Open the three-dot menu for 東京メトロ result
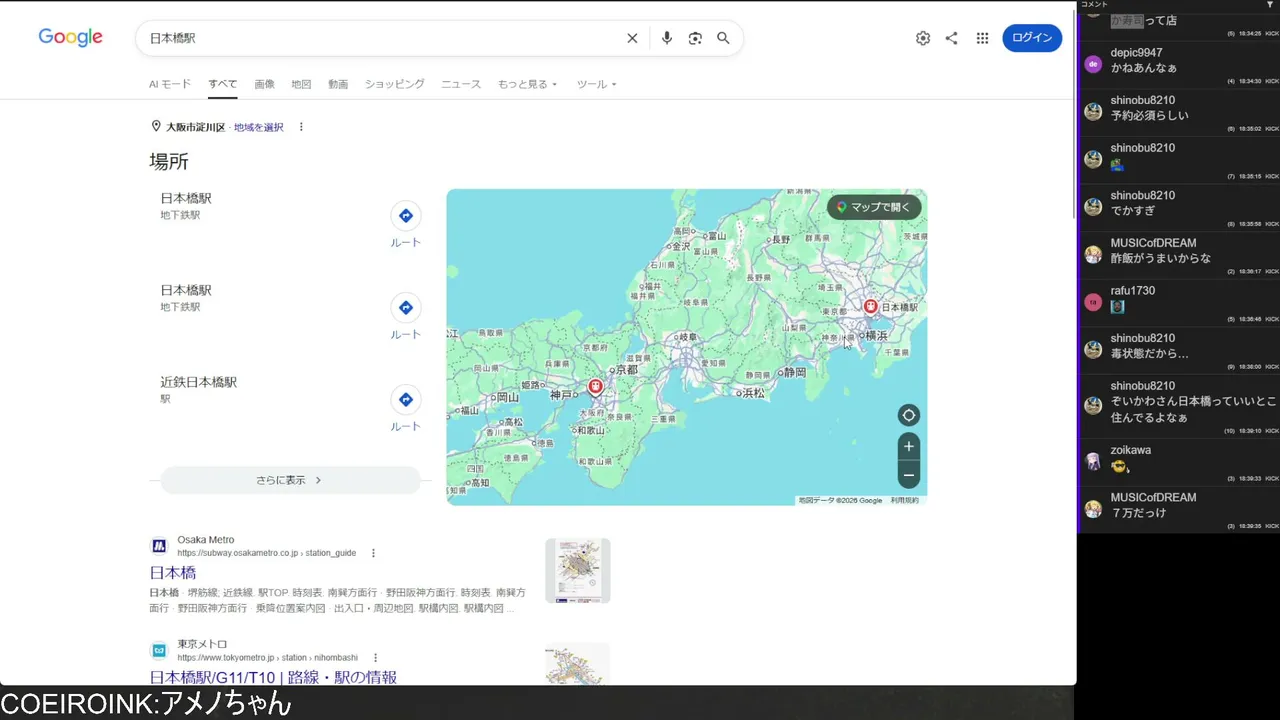The image size is (1280, 720). pyautogui.click(x=375, y=658)
